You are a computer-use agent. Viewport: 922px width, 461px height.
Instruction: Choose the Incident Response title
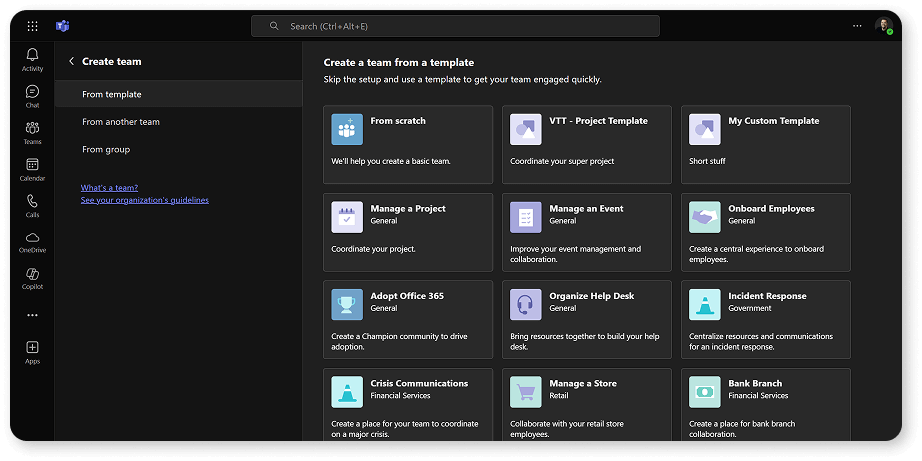coord(767,296)
